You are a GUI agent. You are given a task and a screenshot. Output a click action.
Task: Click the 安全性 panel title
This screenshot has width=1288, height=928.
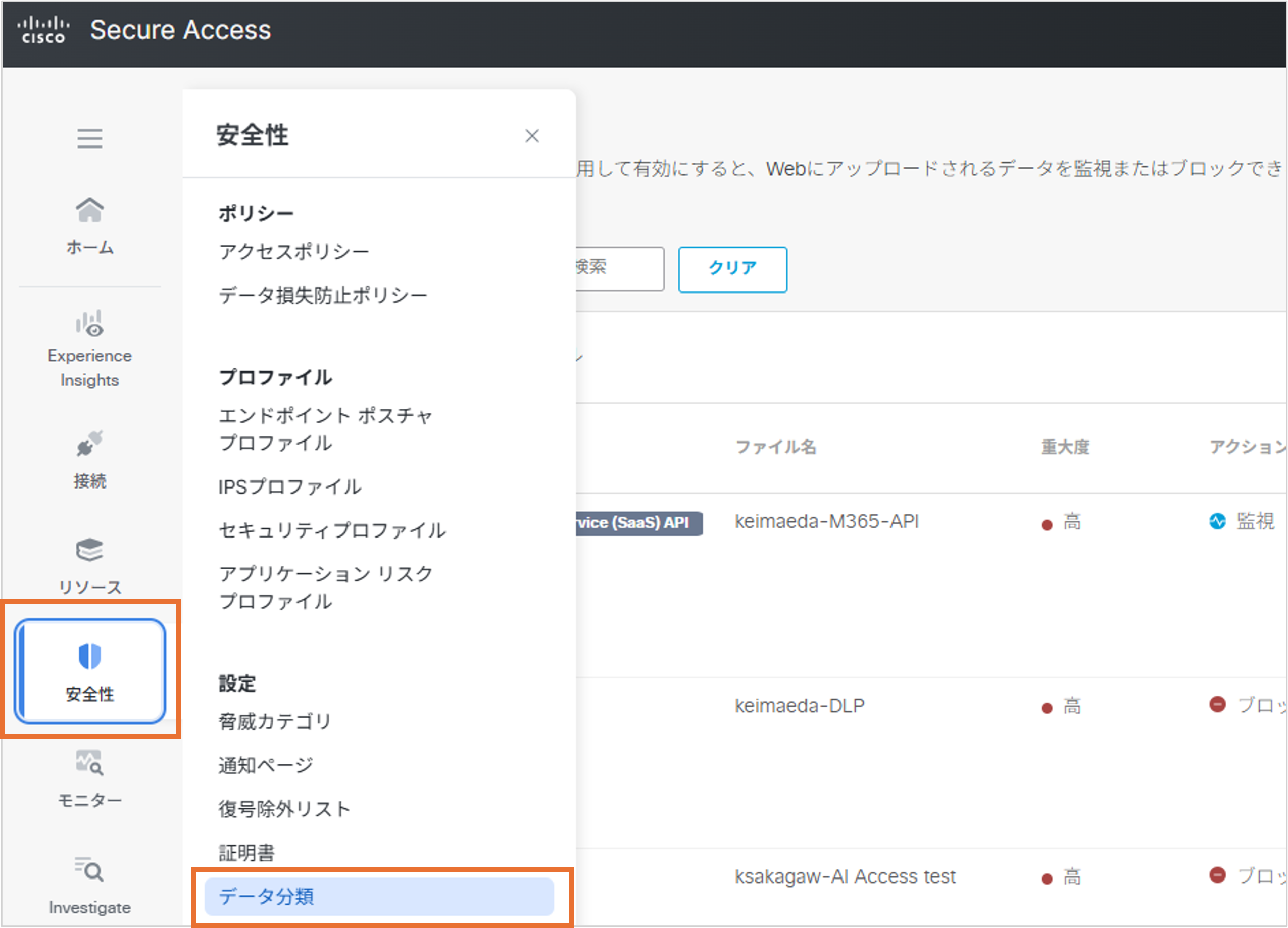click(252, 135)
